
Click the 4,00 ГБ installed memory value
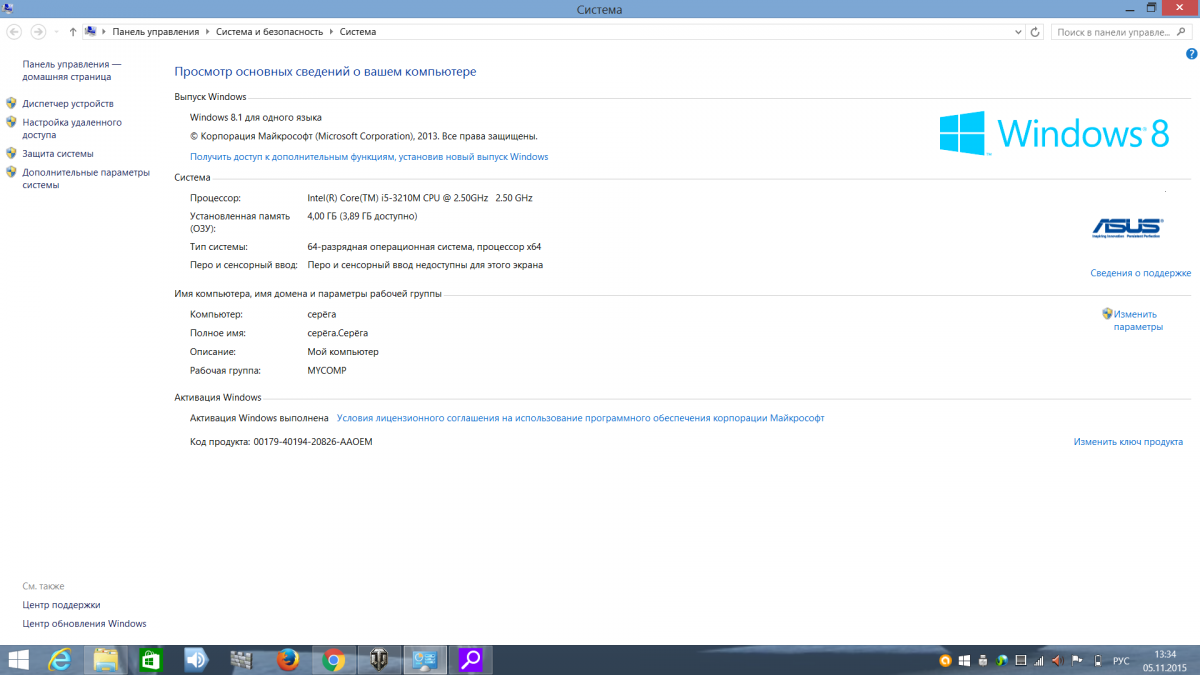point(362,216)
